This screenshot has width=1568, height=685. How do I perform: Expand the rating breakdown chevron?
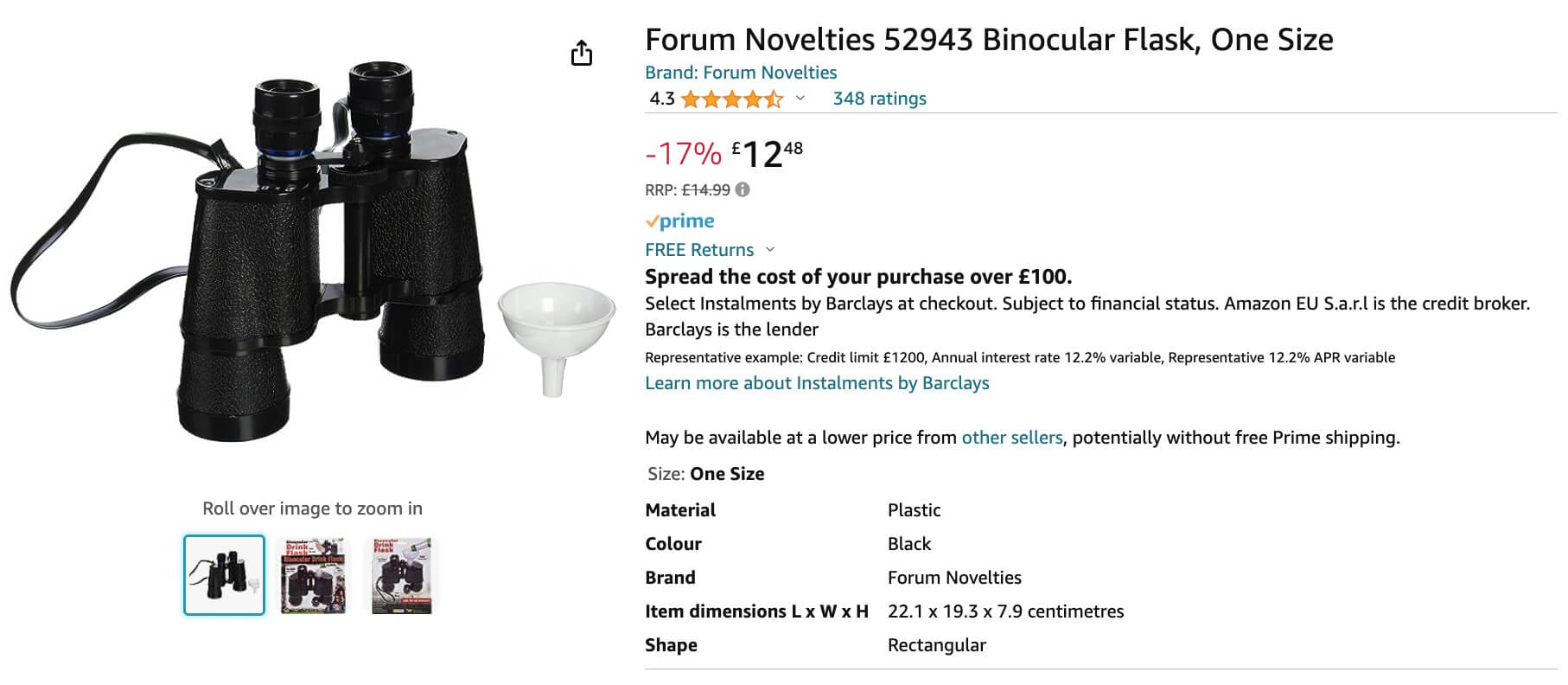(800, 99)
